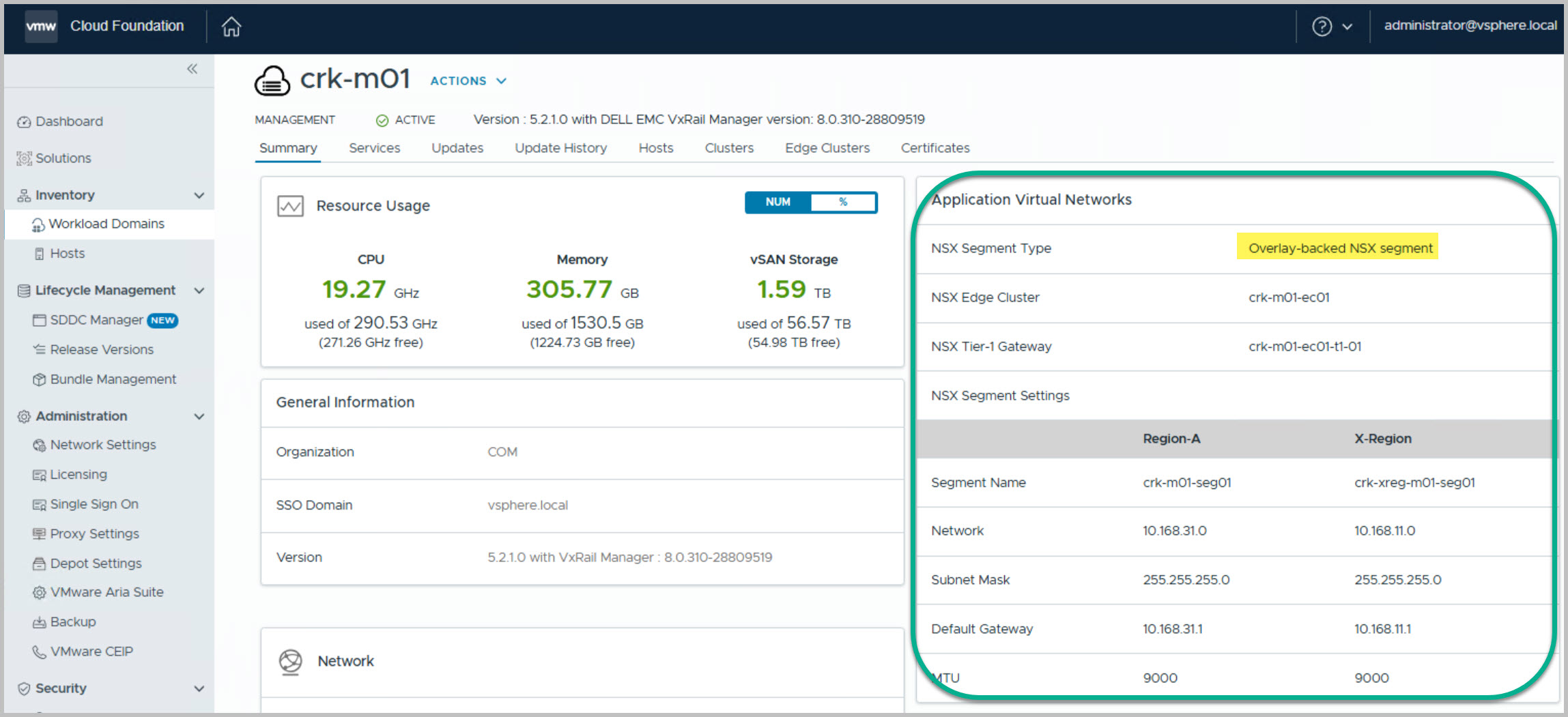Viewport: 1568px width, 717px height.
Task: Click the home icon in top bar
Action: [231, 27]
